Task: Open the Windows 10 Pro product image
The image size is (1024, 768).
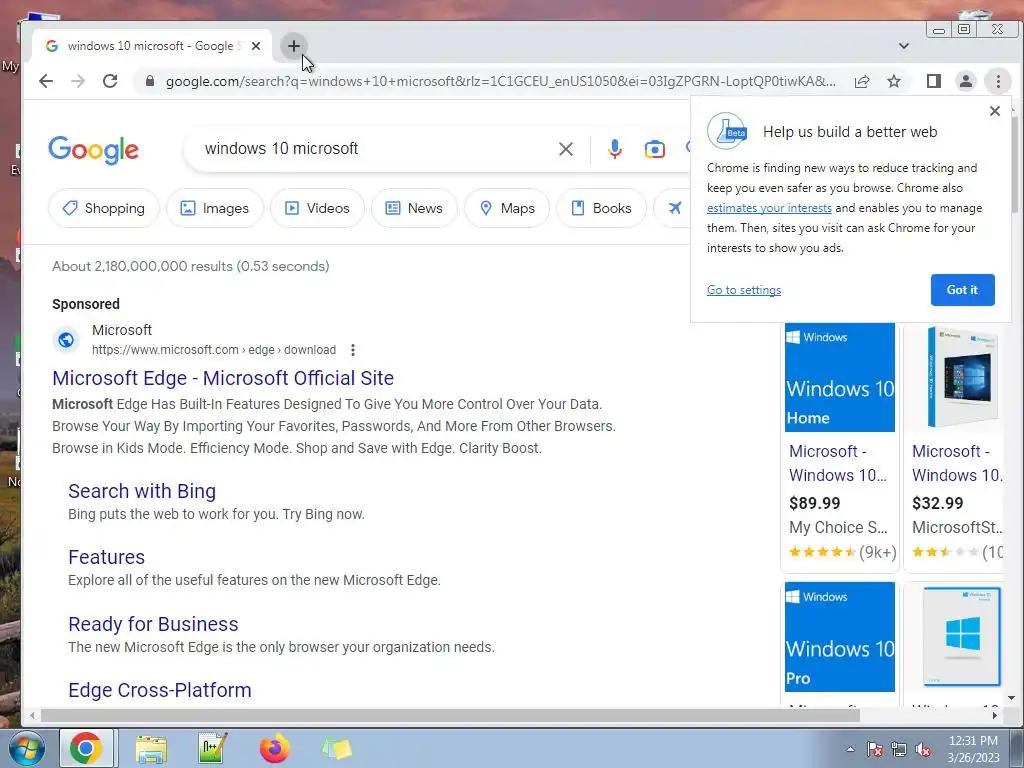Action: tap(840, 637)
